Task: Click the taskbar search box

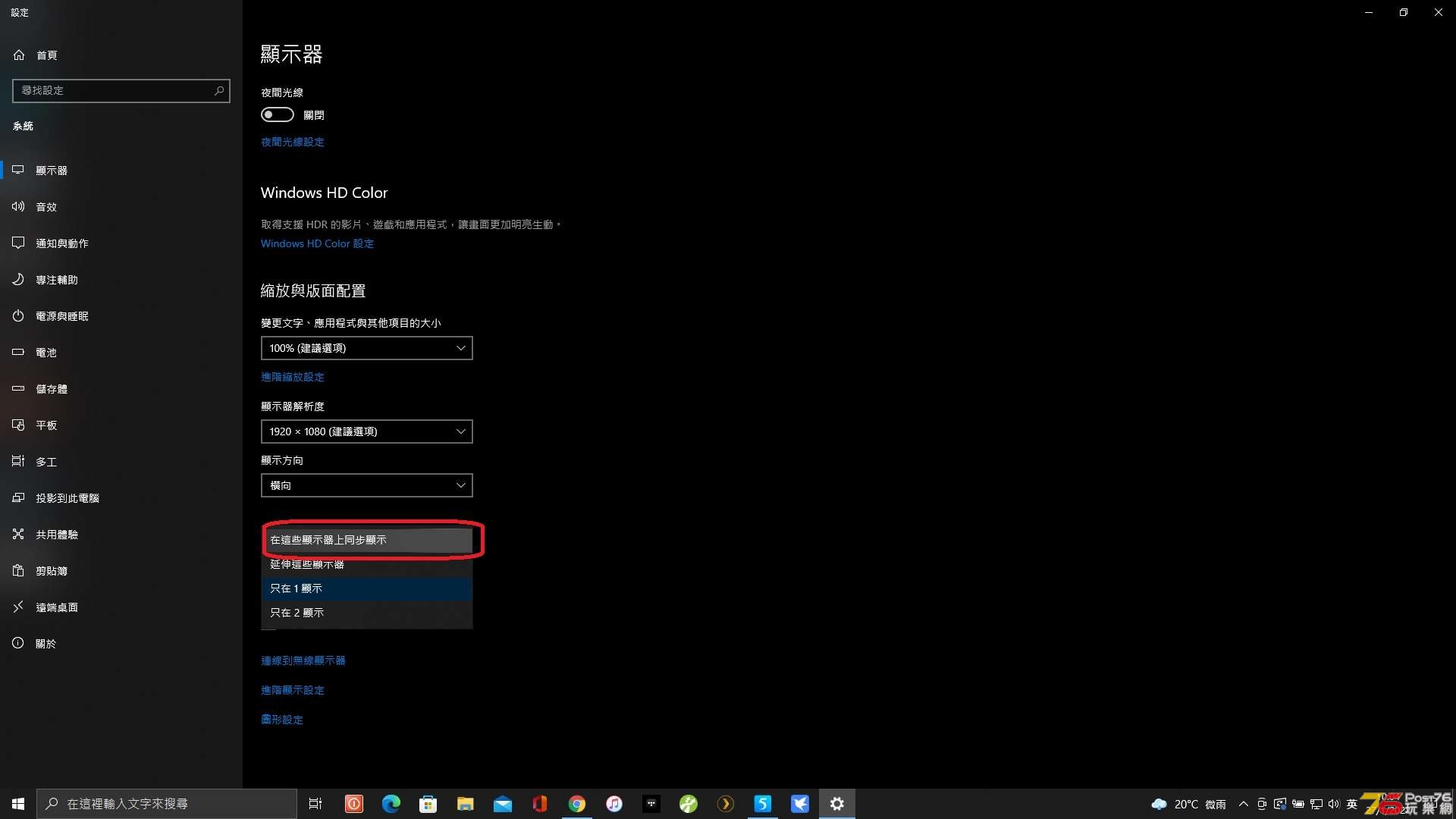Action: pyautogui.click(x=167, y=804)
